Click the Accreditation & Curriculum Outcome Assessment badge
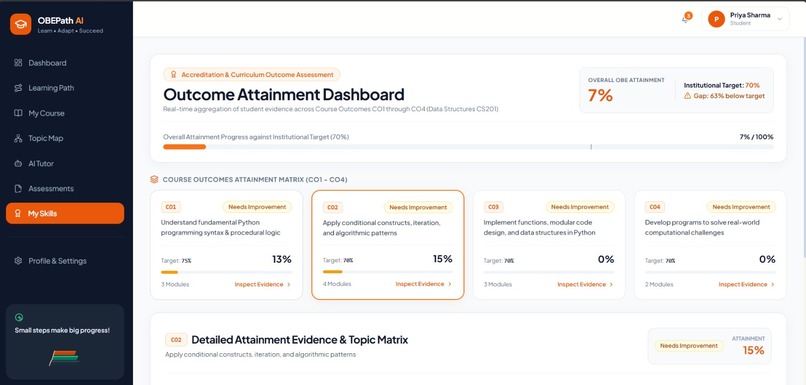 [251, 75]
